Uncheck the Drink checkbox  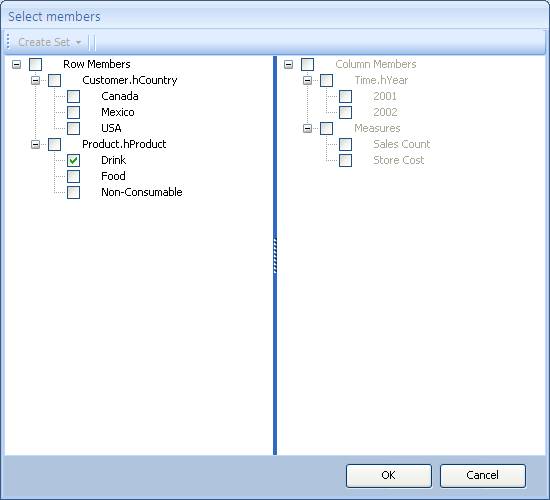coord(73,160)
